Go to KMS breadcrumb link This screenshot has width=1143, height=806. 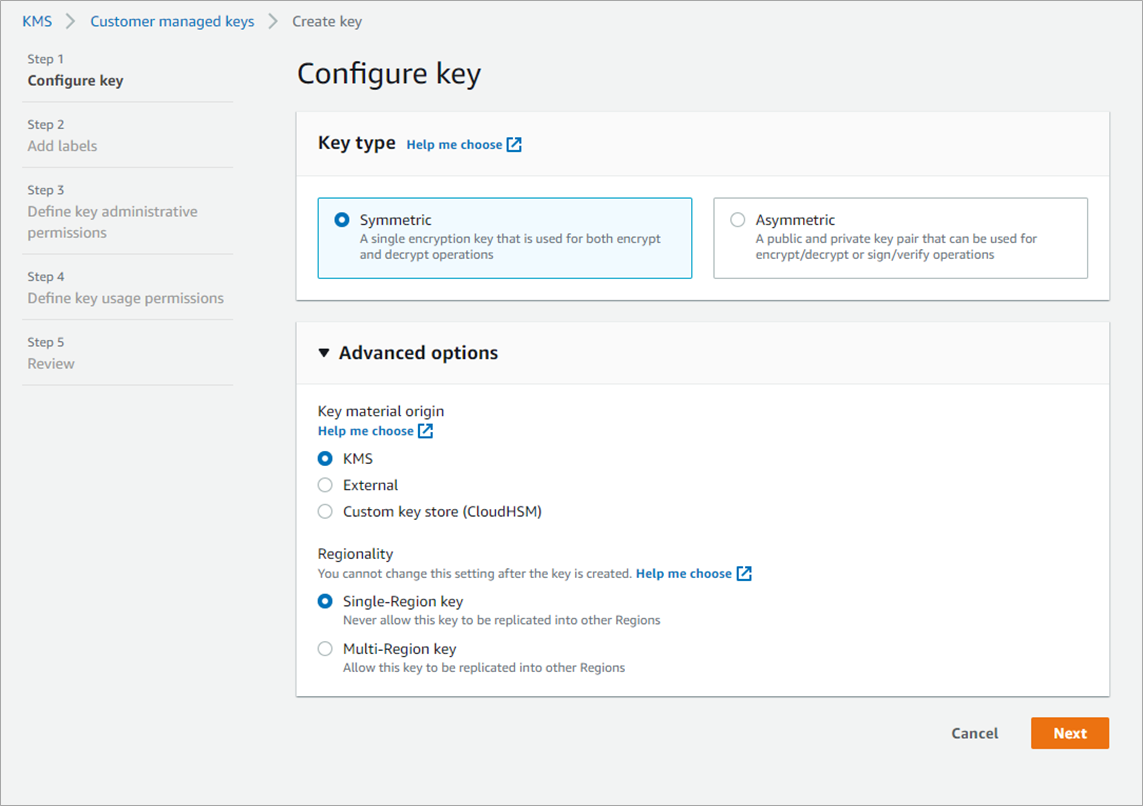tap(37, 21)
